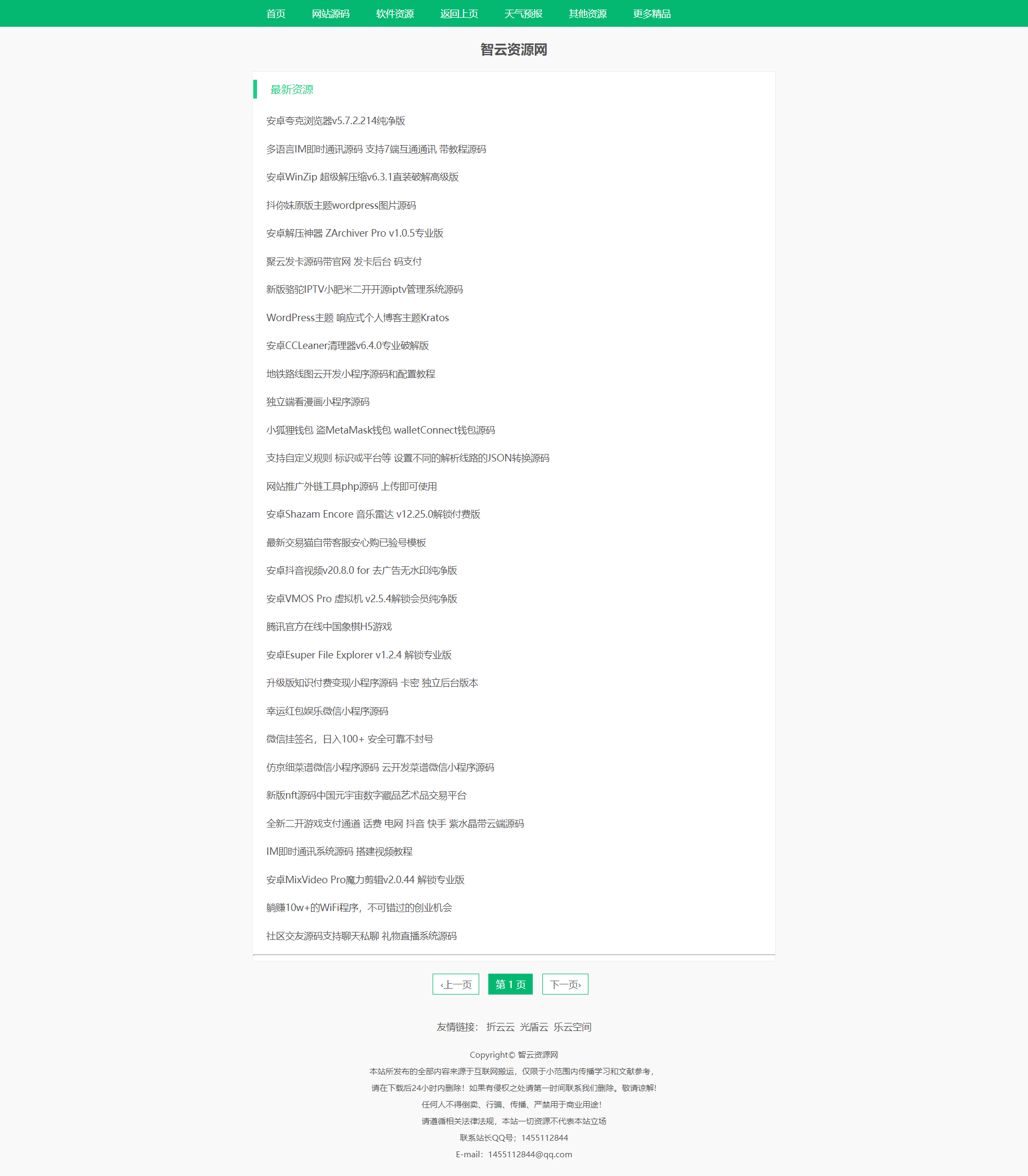The height and width of the screenshot is (1176, 1028).
Task: Click 返回上页 in the navigation bar
Action: click(459, 14)
